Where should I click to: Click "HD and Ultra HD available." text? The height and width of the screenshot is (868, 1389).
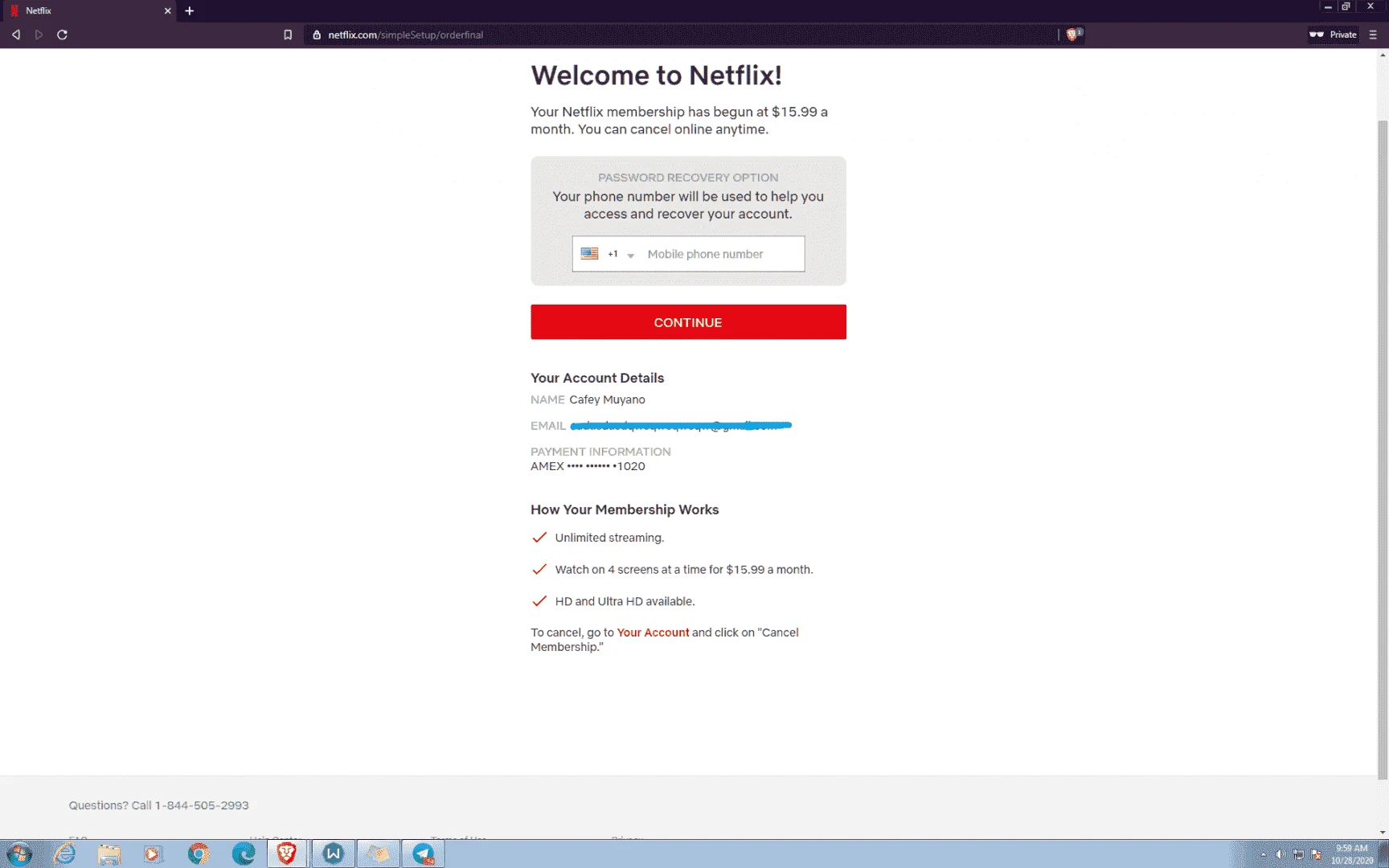pos(625,601)
